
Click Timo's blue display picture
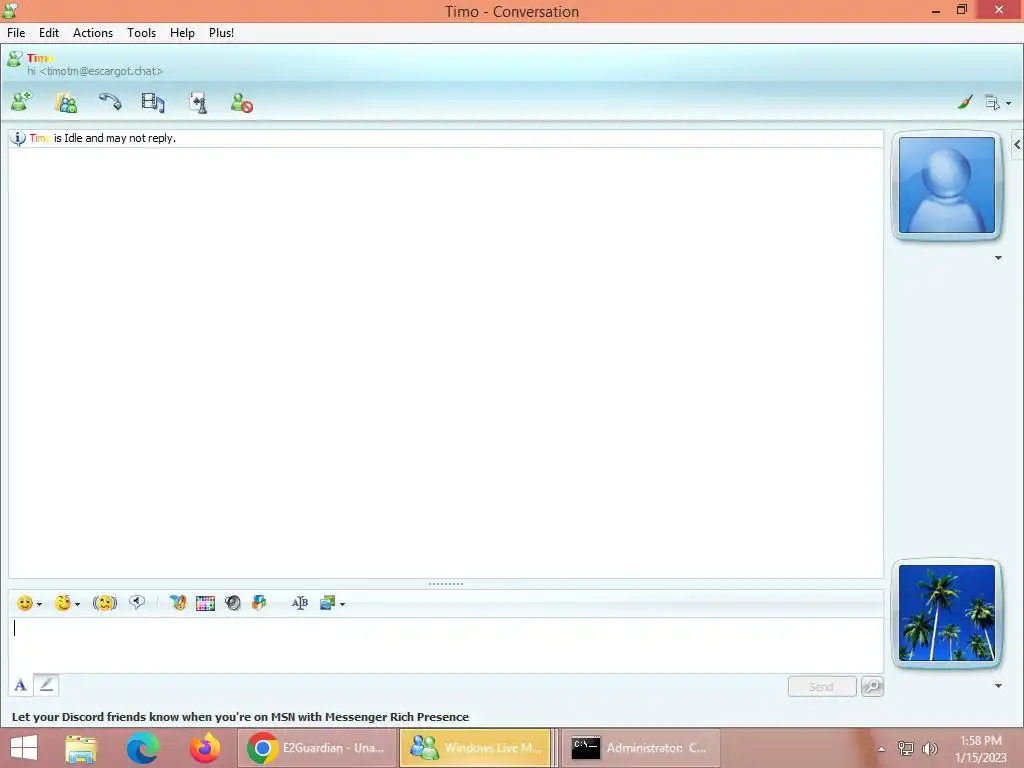pos(947,185)
